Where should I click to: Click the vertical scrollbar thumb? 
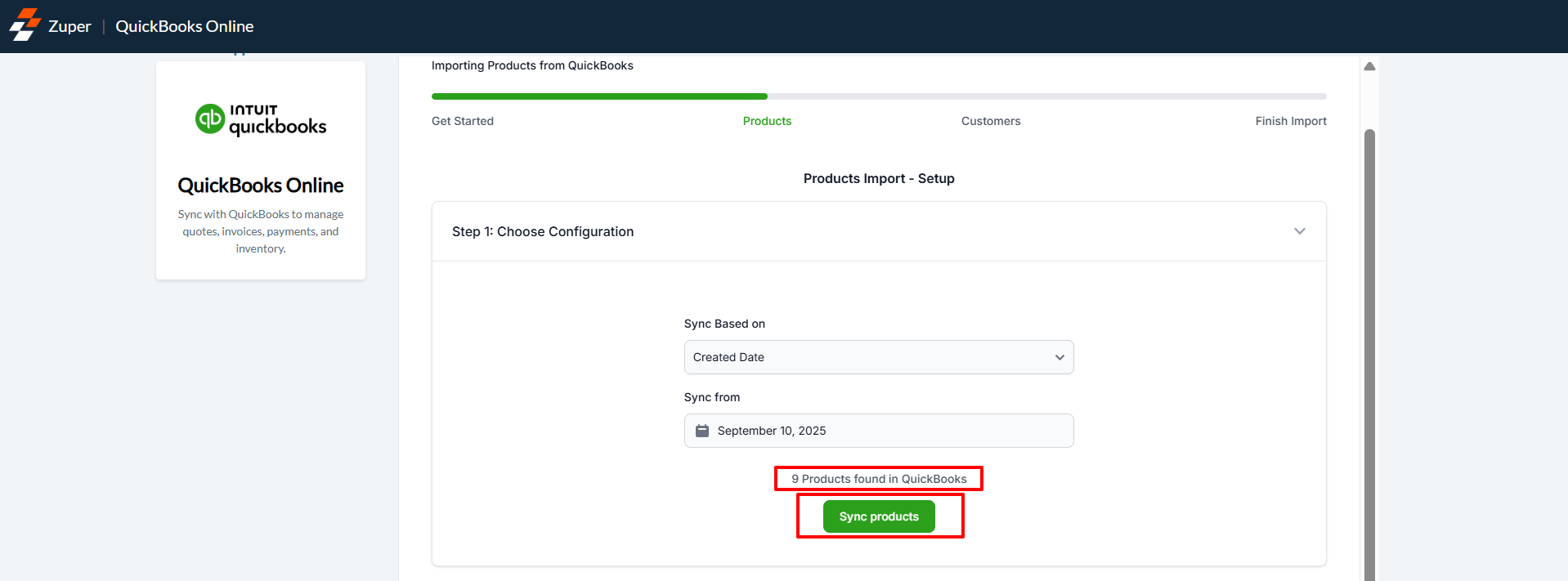pos(1369,355)
